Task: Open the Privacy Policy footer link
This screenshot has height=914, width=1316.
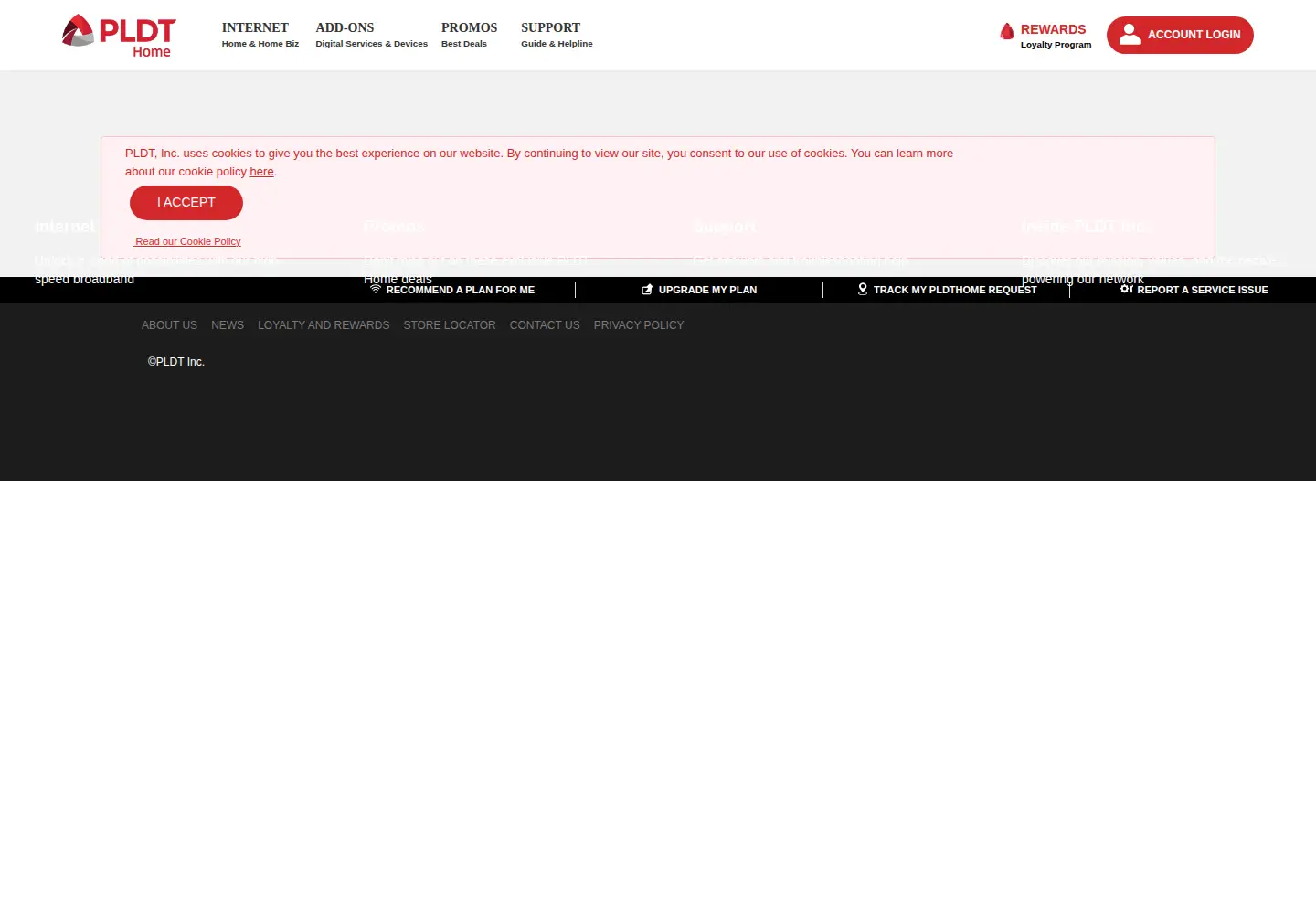Action: [x=639, y=325]
